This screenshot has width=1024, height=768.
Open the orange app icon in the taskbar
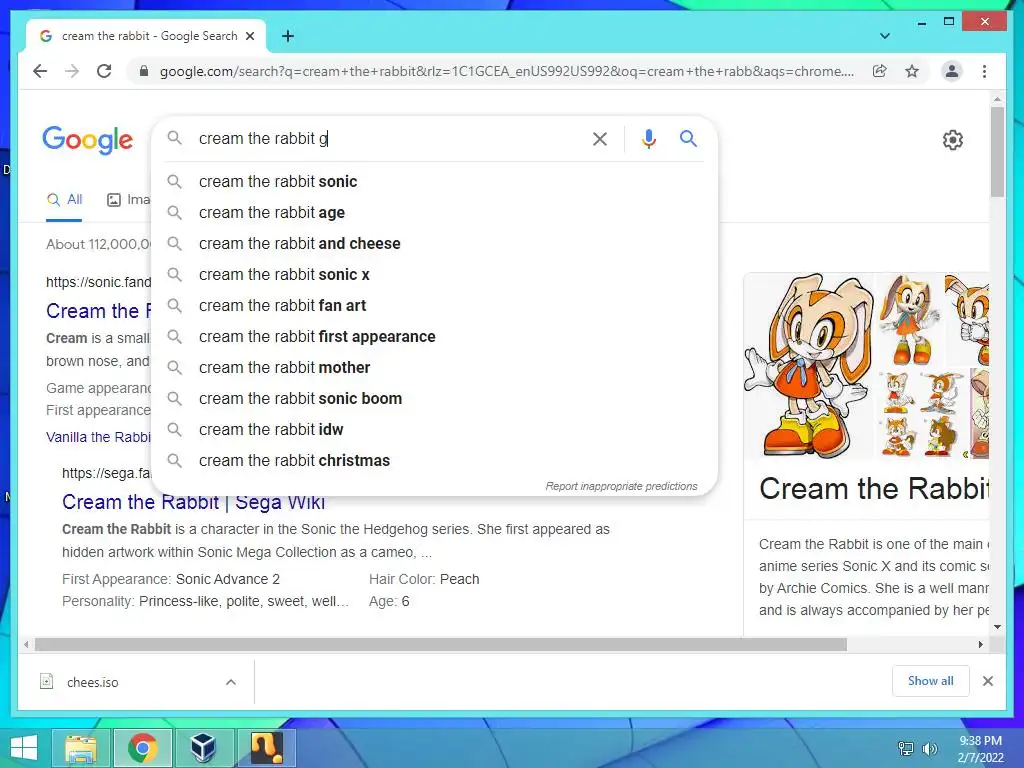[x=266, y=748]
